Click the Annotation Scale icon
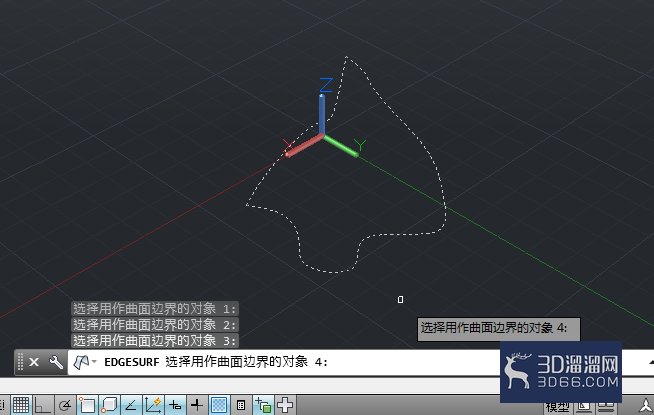The height and width of the screenshot is (415, 654). coord(646,406)
